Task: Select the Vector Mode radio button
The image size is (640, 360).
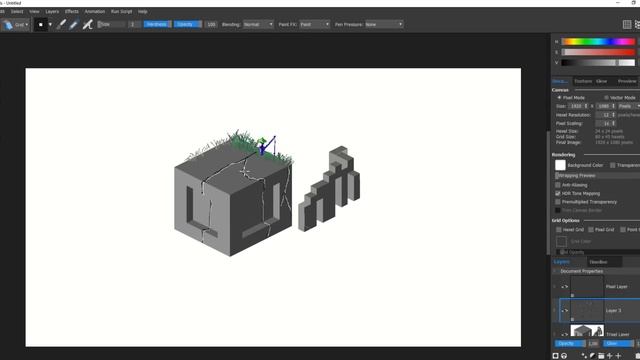Action: [606, 98]
